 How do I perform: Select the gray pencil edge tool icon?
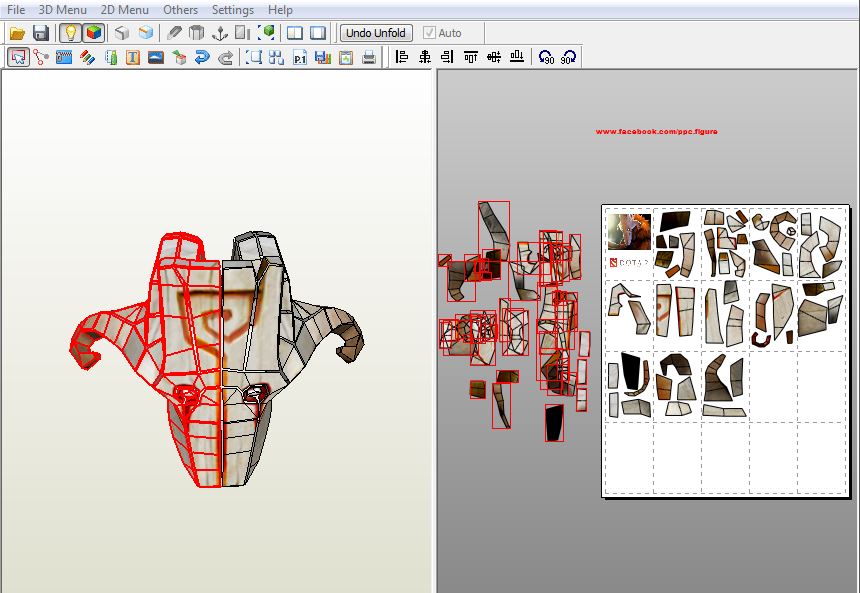[174, 33]
